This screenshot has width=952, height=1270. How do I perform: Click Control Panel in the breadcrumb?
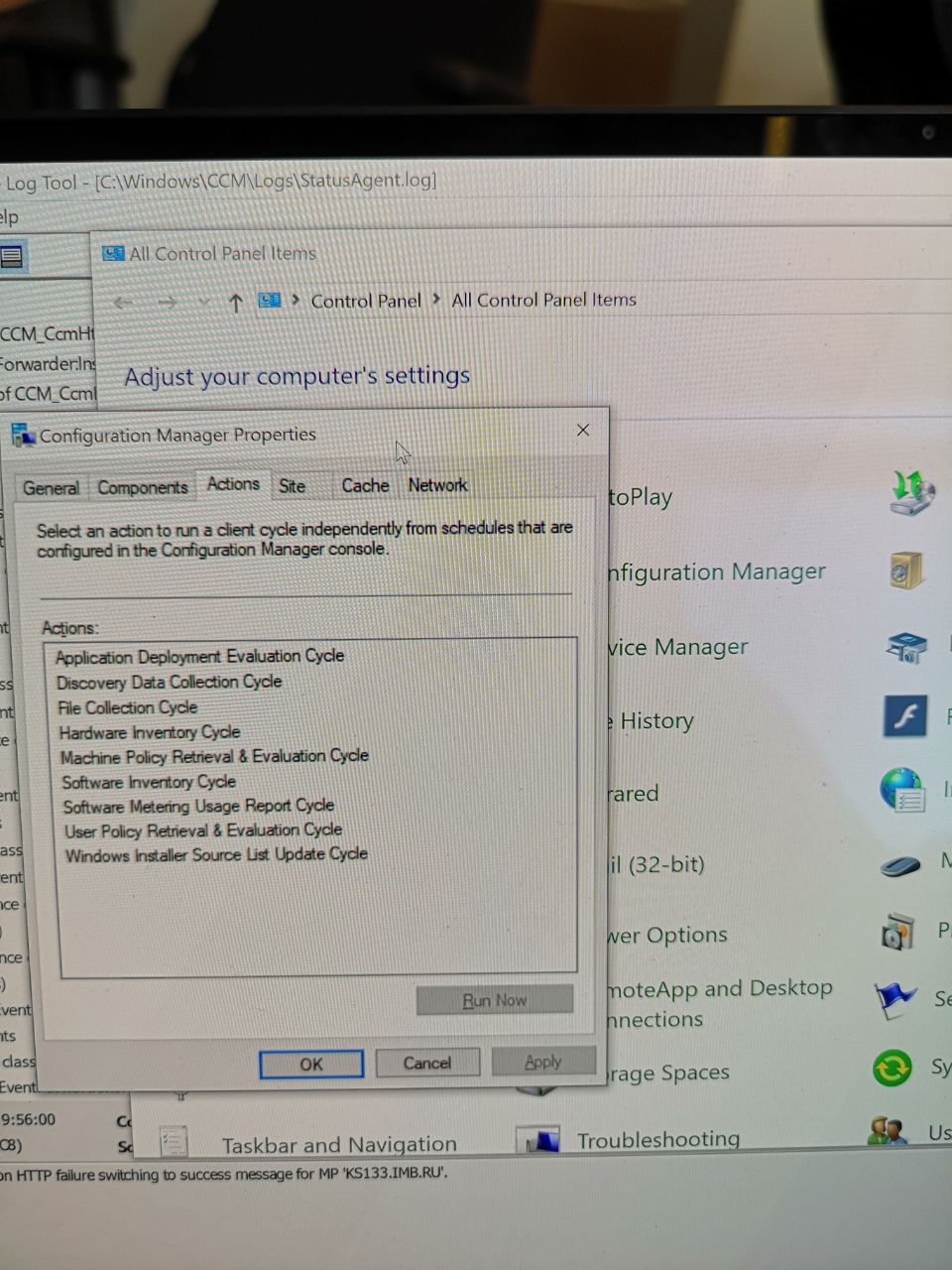366,301
